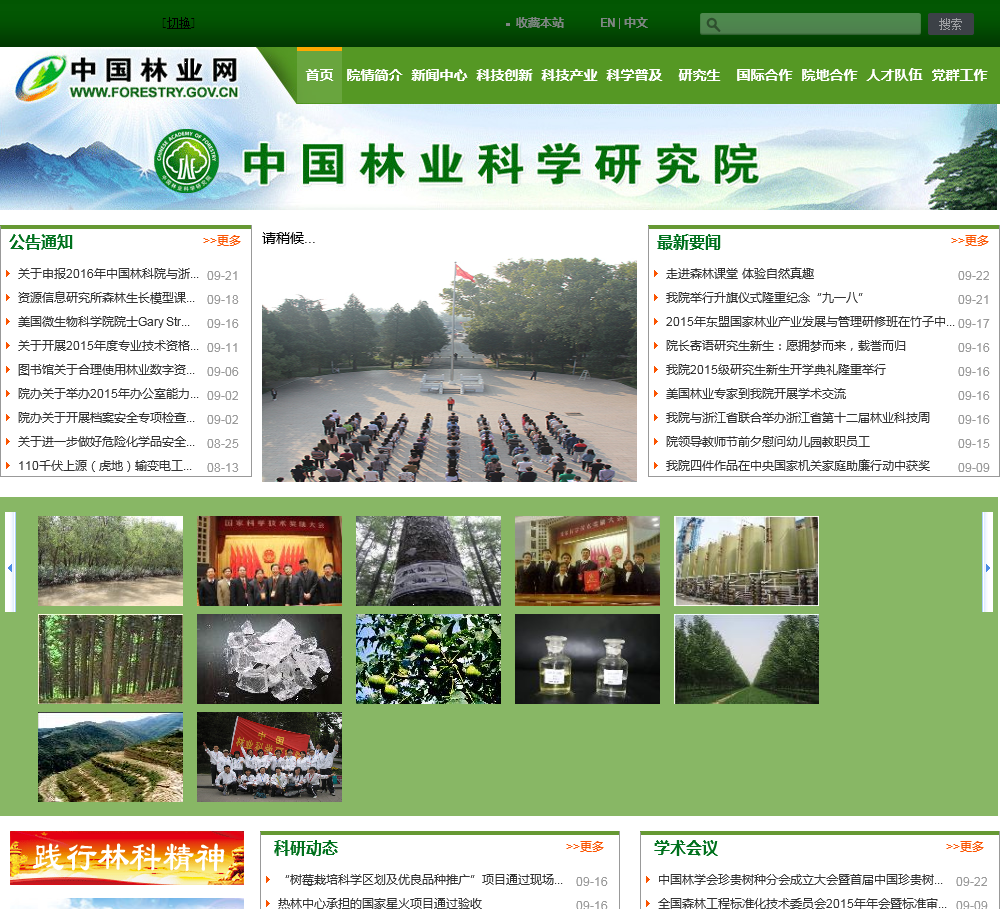This screenshot has height=909, width=1000.
Task: Click the 搜索 search button
Action: click(950, 24)
